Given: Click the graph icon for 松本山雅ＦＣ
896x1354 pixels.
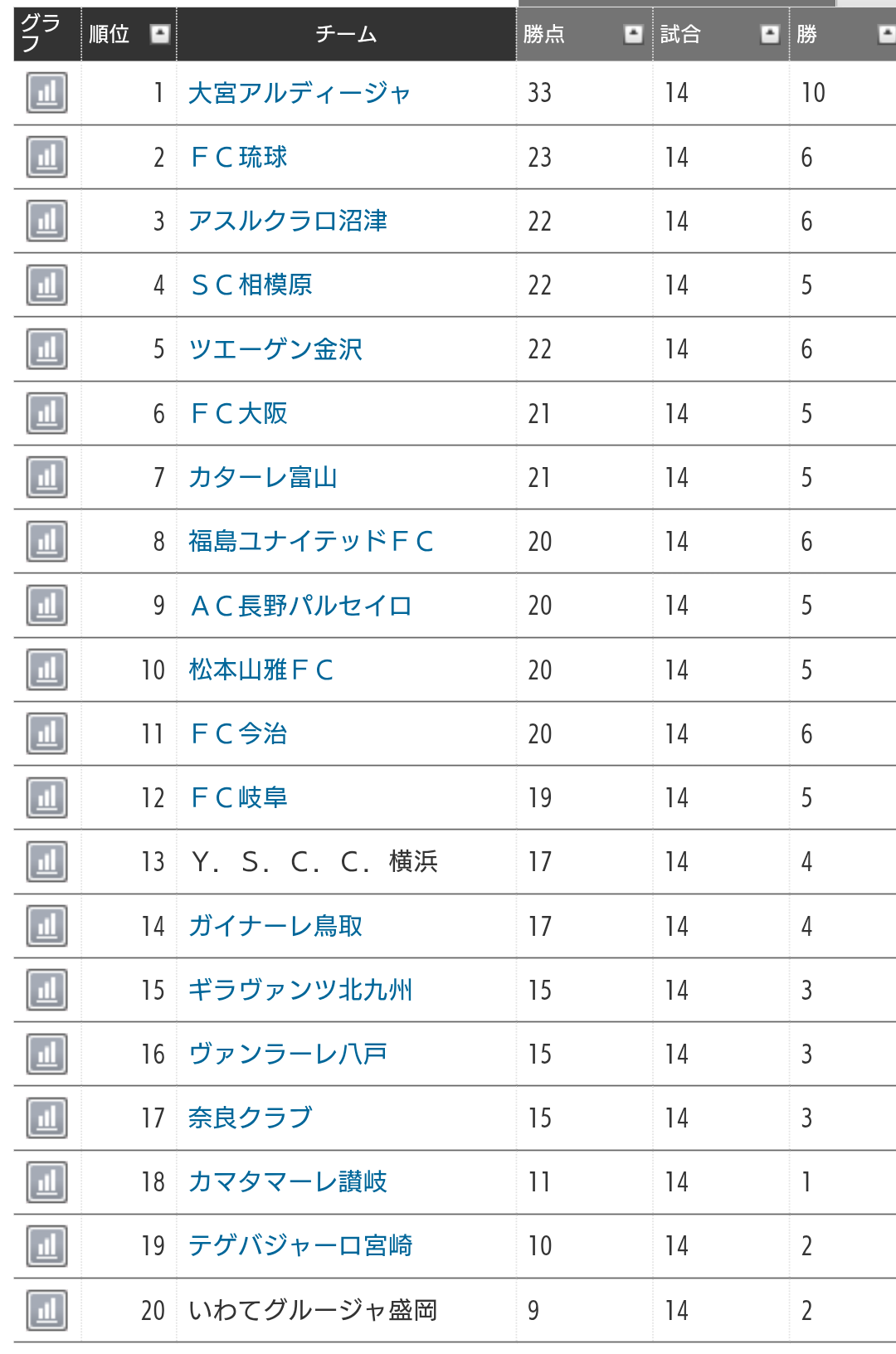Looking at the screenshot, I should 46,670.
